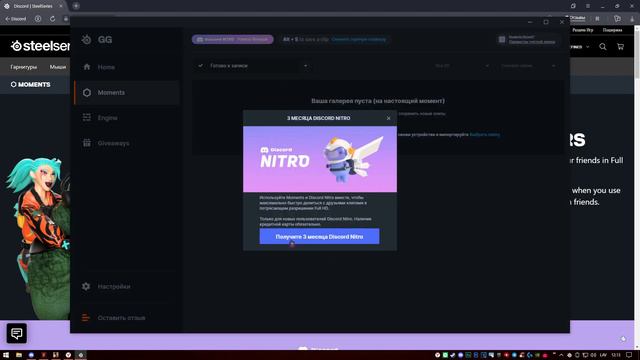Image resolution: width=640 pixels, height=360 pixels.
Task: Open the Home section in GG sidebar
Action: (x=127, y=67)
